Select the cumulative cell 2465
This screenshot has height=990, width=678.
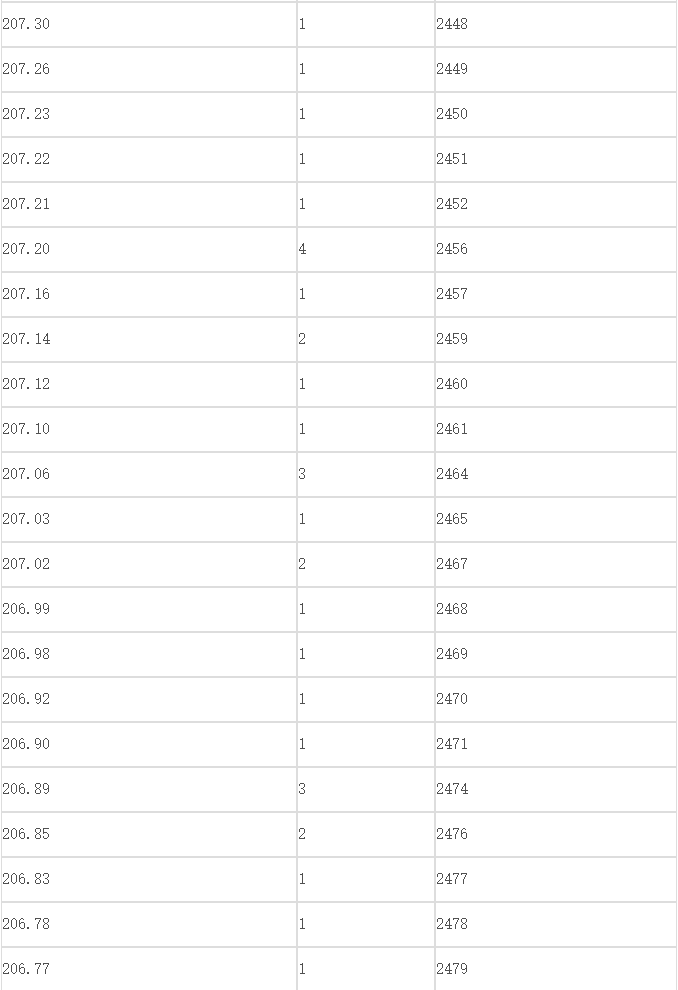pyautogui.click(x=555, y=519)
